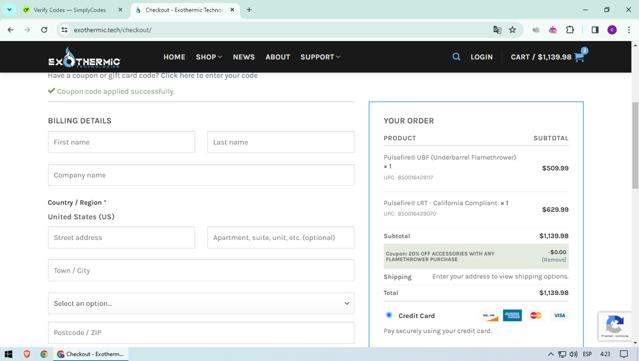Open the volume control in the system tray
This screenshot has width=639, height=361.
[x=573, y=354]
